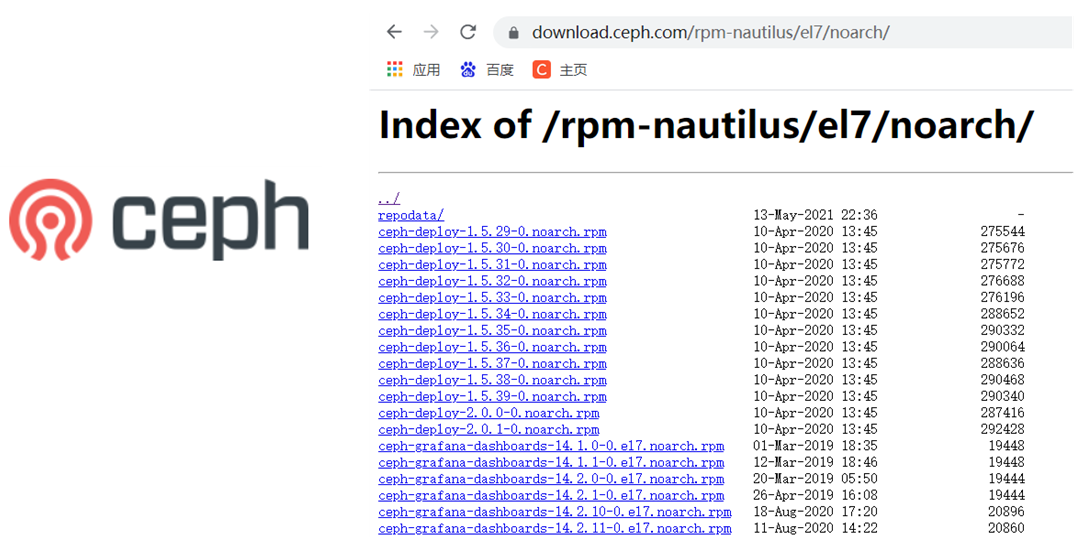The image size is (1086, 542).
Task: Click the Ceph logo image
Action: (x=159, y=219)
